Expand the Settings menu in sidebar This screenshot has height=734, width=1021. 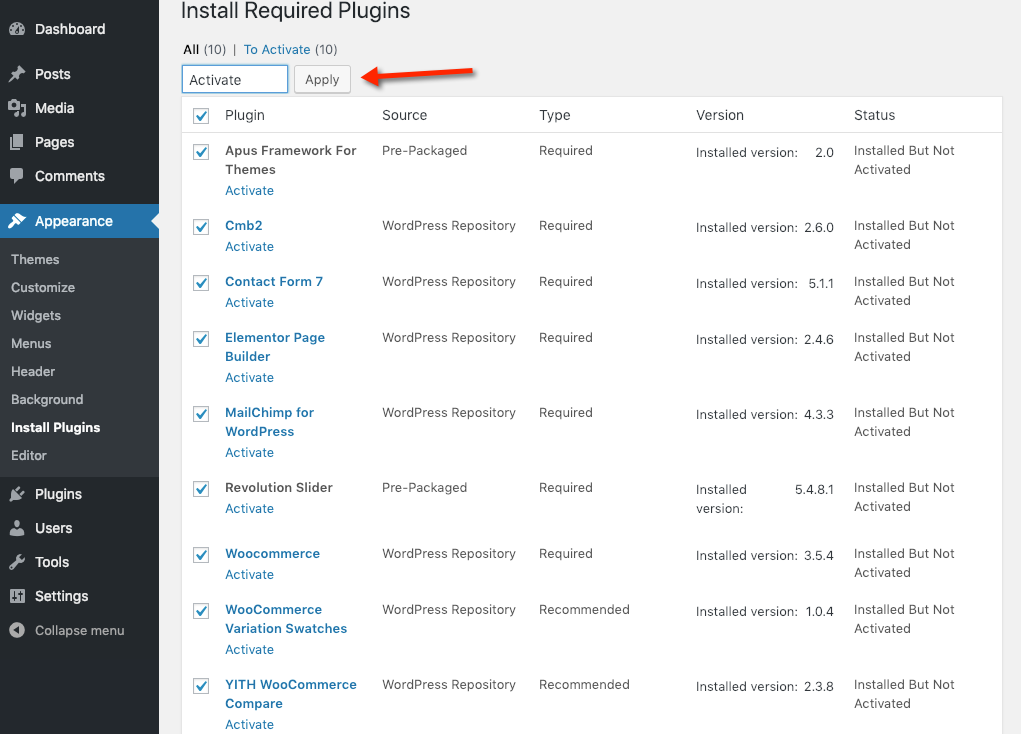click(61, 596)
